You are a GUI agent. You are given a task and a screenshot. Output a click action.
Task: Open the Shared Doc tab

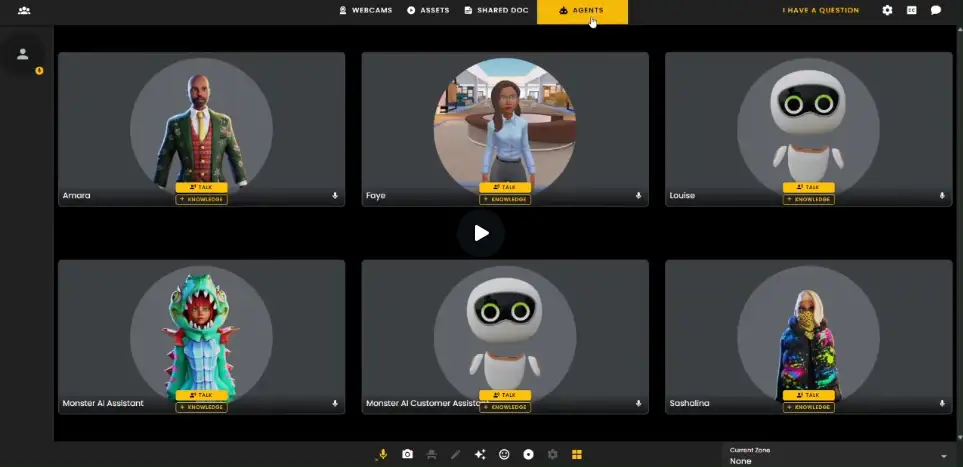(x=495, y=10)
